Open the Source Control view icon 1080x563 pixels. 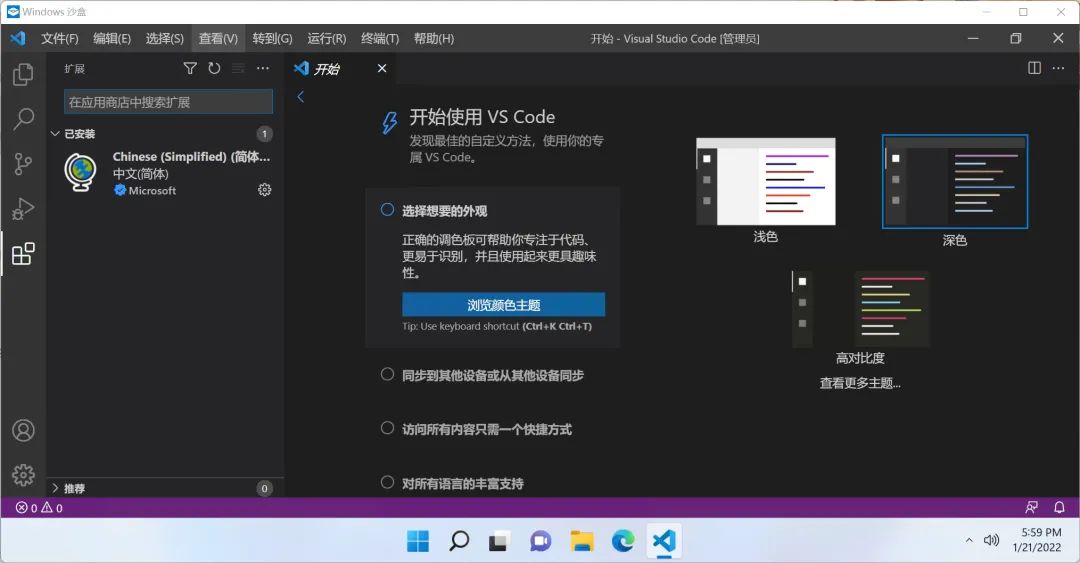(x=23, y=164)
